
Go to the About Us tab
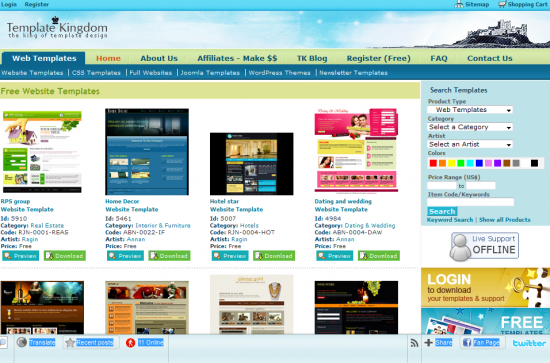coord(159,58)
